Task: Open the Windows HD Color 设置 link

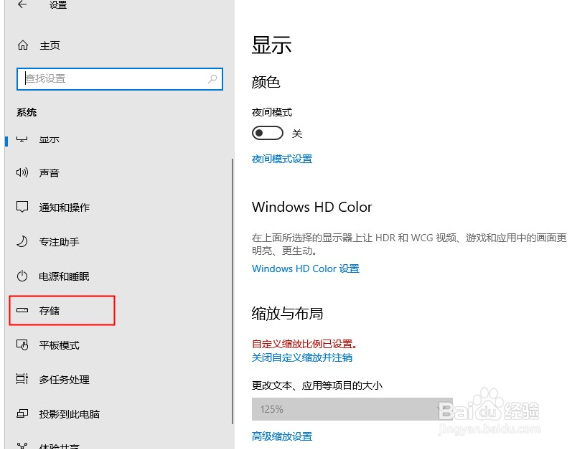Action: 306,268
